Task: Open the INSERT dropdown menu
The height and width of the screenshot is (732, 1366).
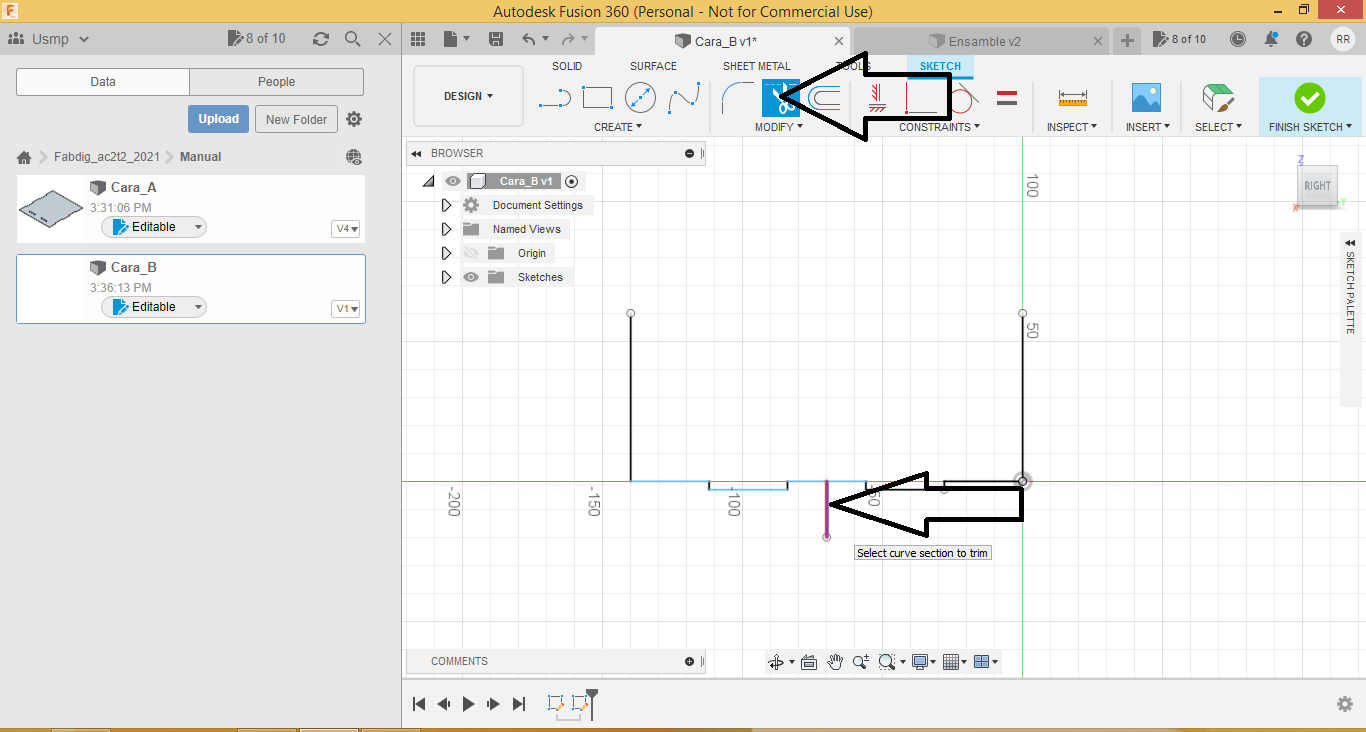Action: click(1146, 127)
